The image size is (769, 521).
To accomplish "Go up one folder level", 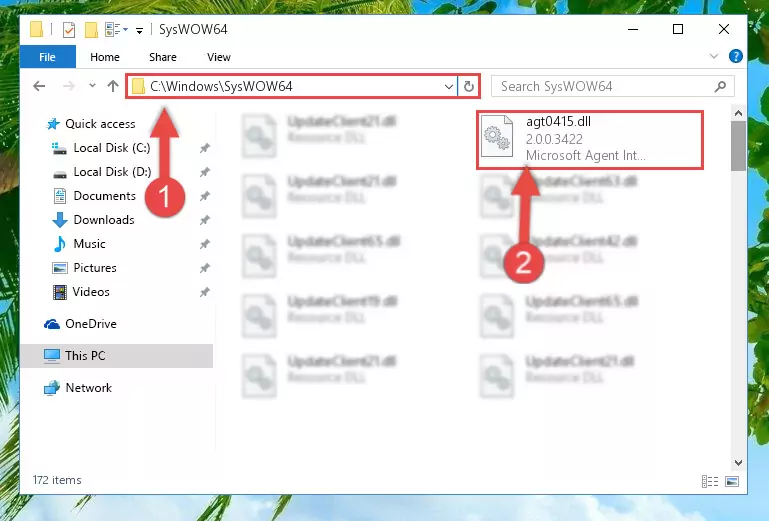I will point(113,86).
